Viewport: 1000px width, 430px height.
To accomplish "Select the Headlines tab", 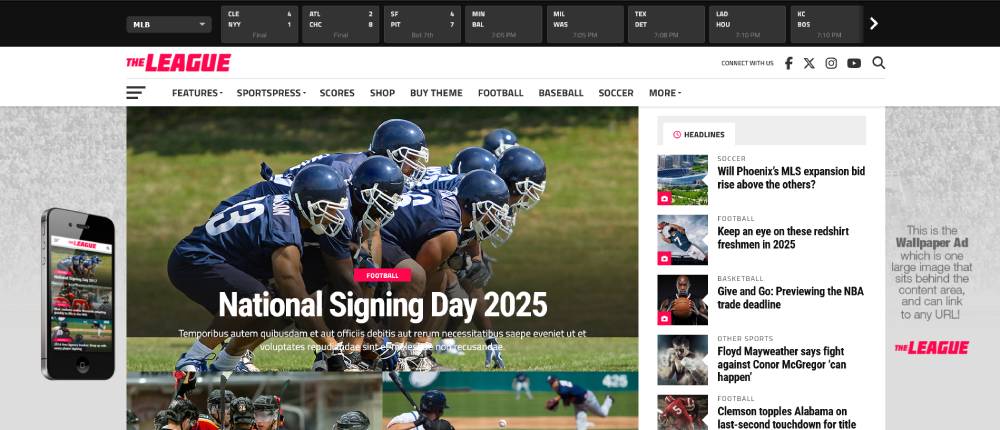I will (699, 134).
